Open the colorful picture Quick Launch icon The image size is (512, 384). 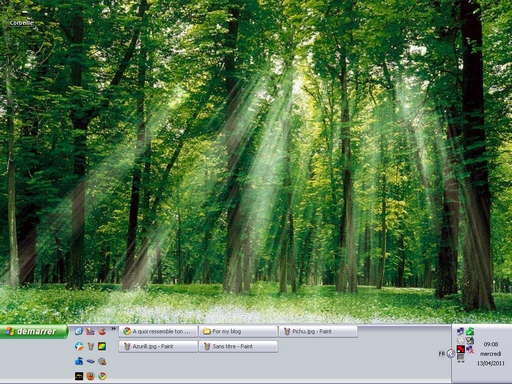tap(91, 331)
